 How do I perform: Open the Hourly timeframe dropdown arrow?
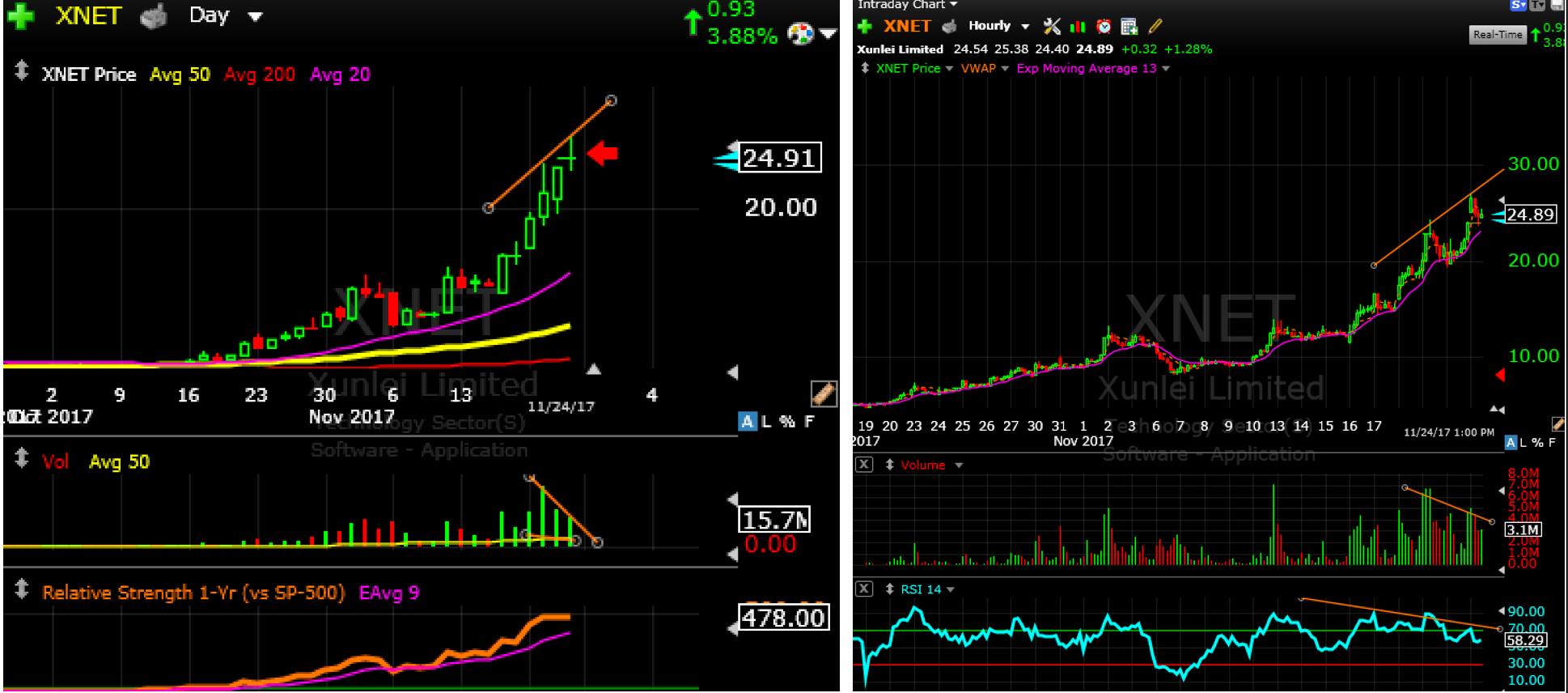click(x=1026, y=27)
